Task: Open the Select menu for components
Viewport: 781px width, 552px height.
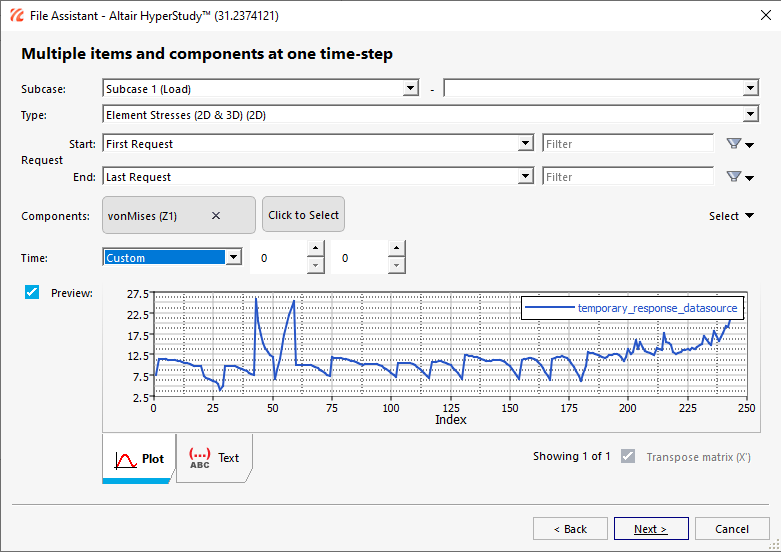Action: 731,216
